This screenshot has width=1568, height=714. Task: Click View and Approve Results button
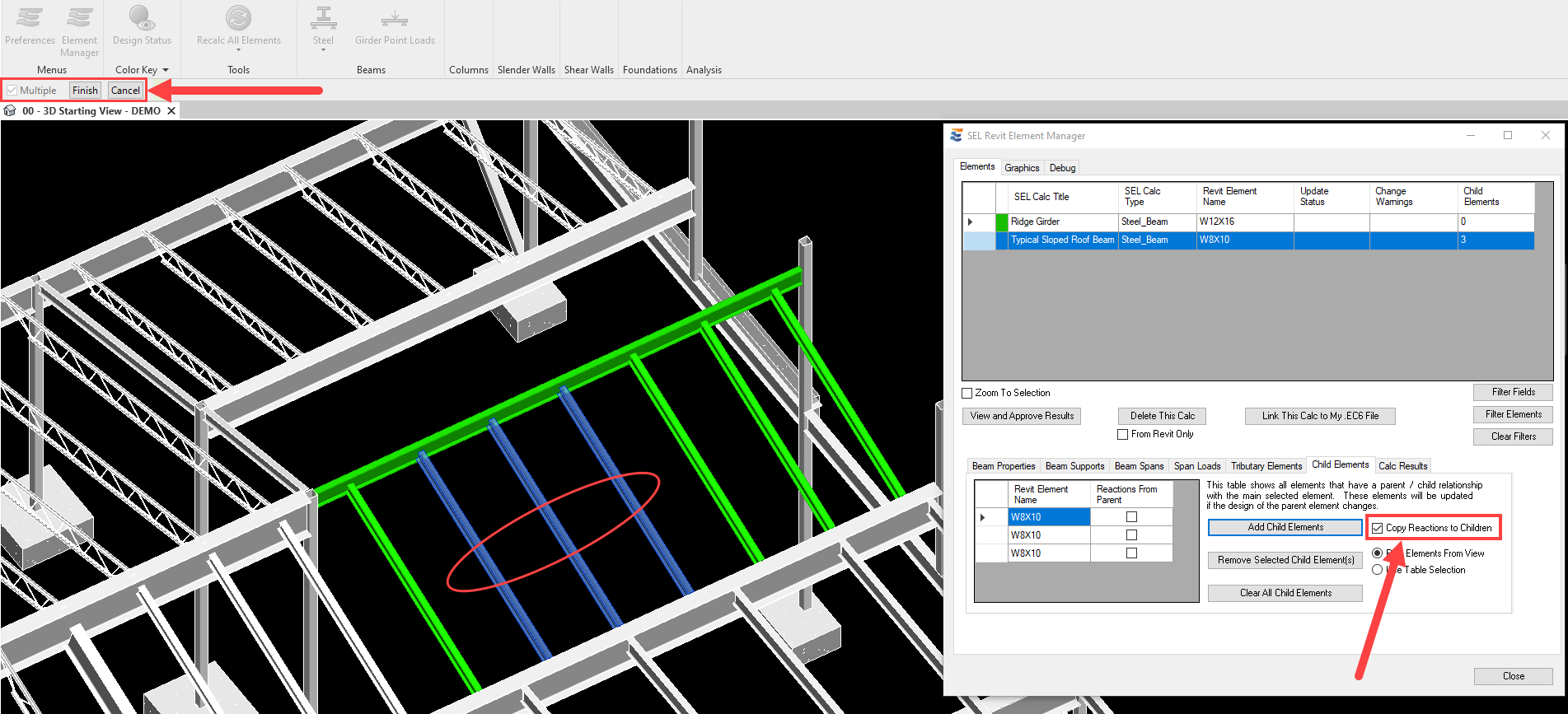tap(1022, 416)
